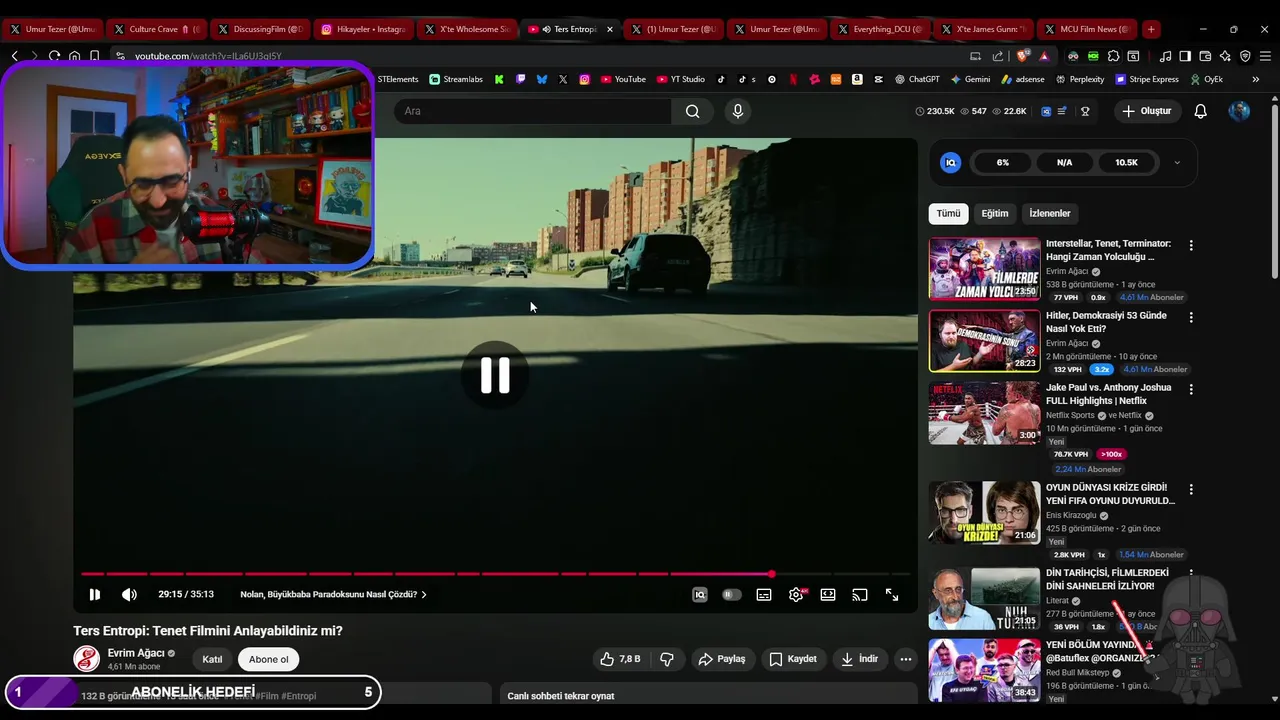
Task: Switch to the DiscussingFilm browser tab
Action: pyautogui.click(x=259, y=29)
